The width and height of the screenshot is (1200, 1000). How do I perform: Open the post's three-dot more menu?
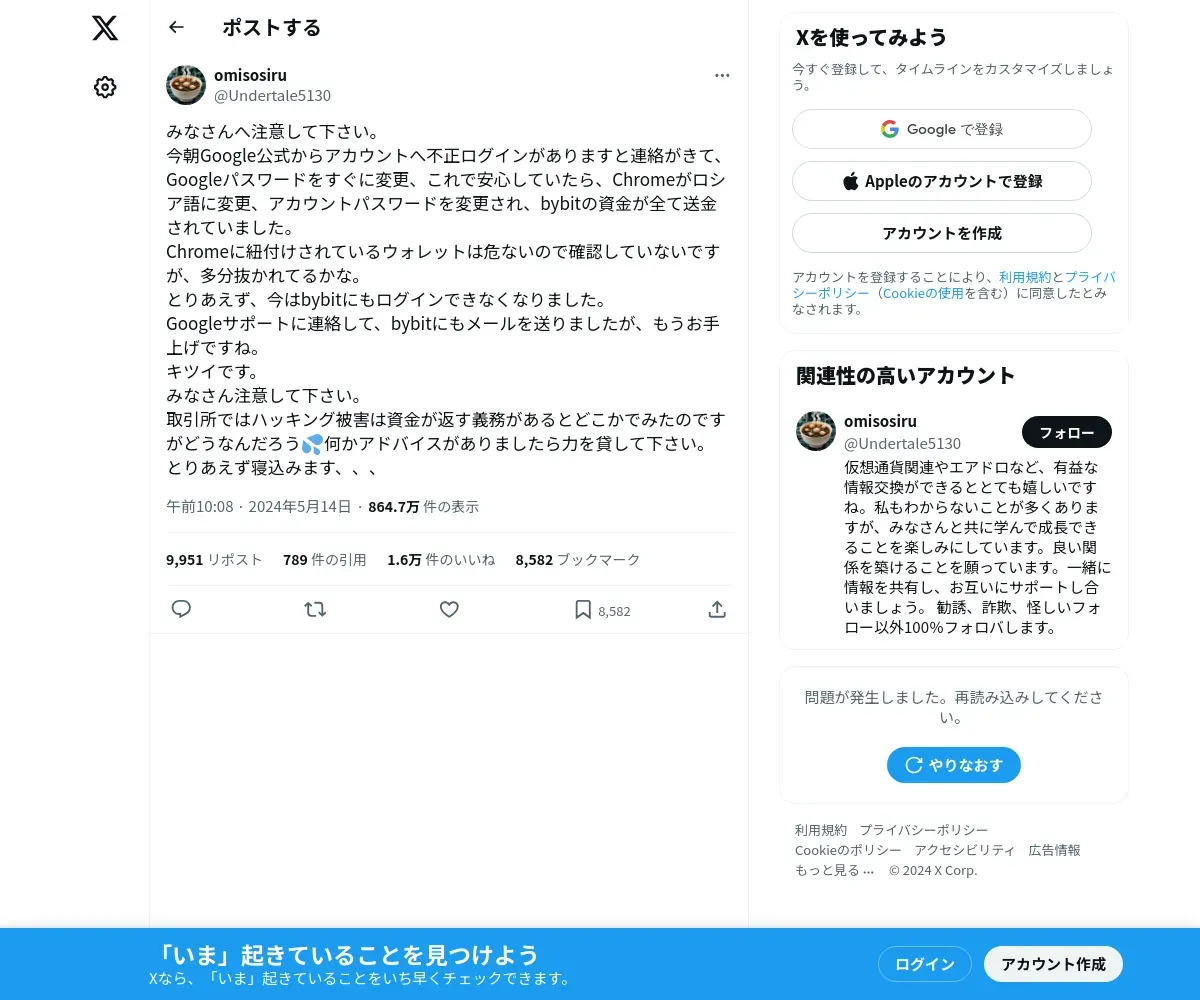point(722,75)
